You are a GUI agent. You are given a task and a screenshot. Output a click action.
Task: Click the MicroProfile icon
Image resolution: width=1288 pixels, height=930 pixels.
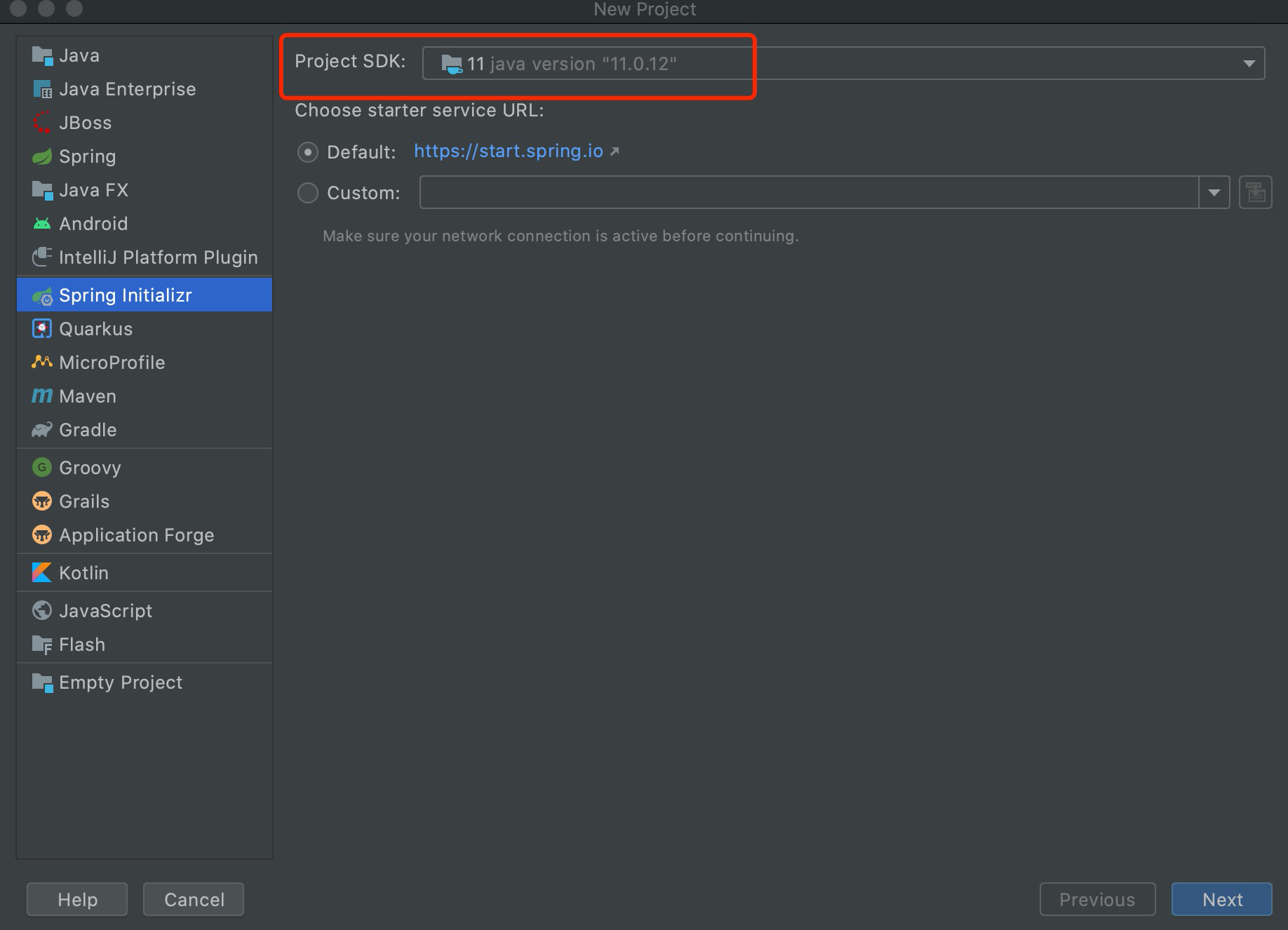tap(42, 363)
